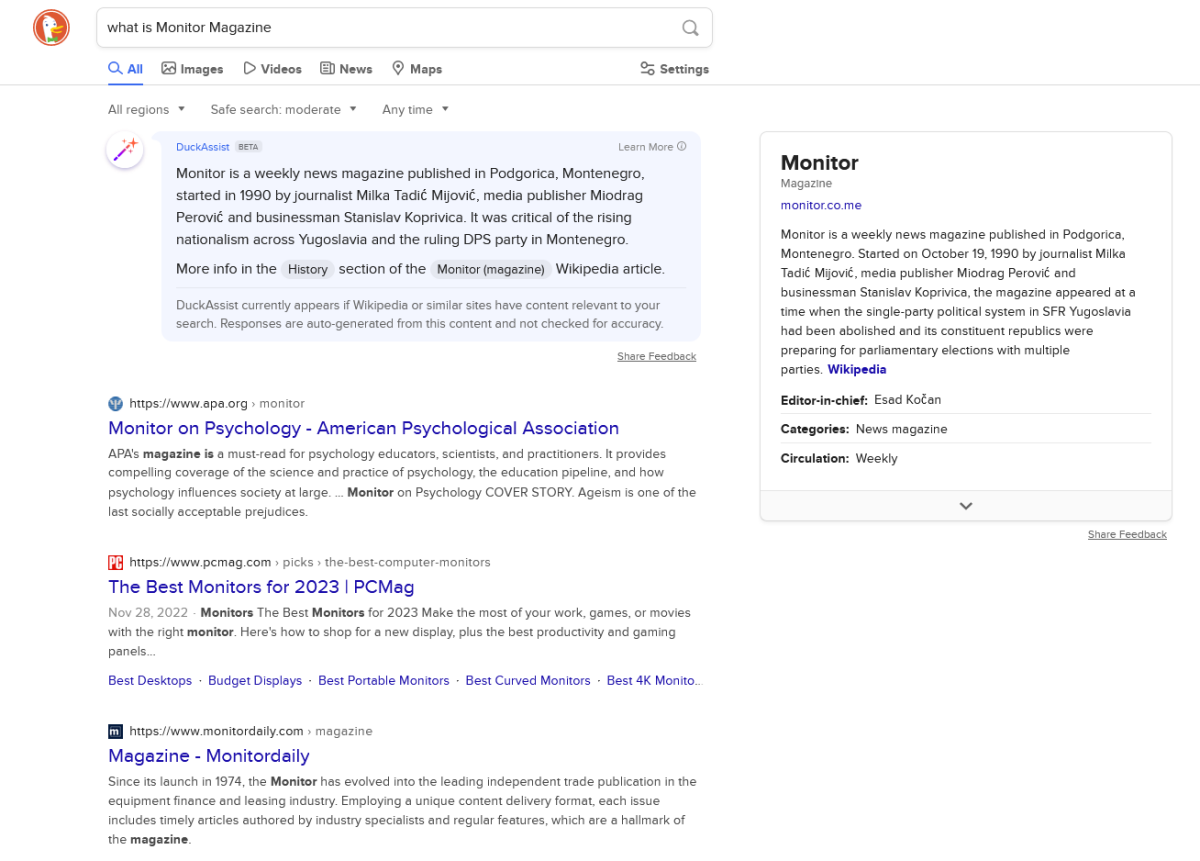1200x861 pixels.
Task: Select the Categories News magazine row
Action: (966, 429)
